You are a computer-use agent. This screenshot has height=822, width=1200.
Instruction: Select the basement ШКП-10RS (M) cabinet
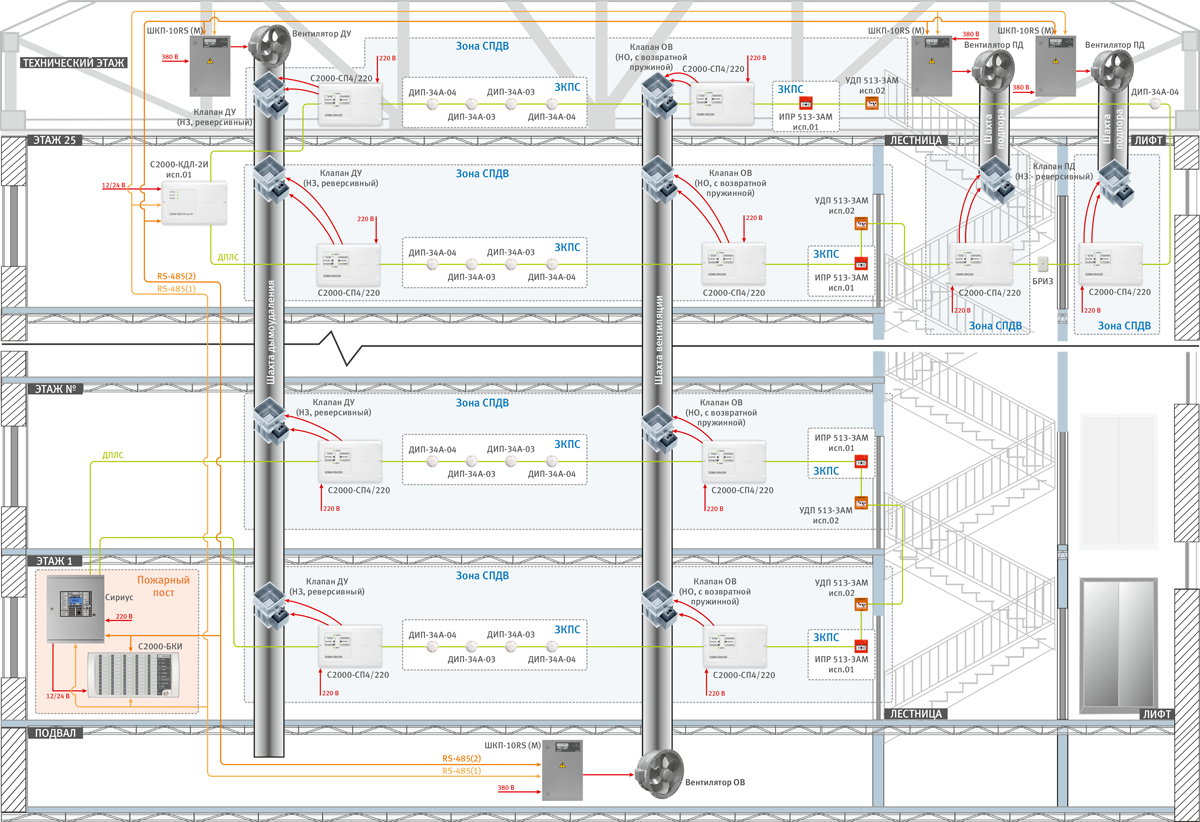click(561, 771)
